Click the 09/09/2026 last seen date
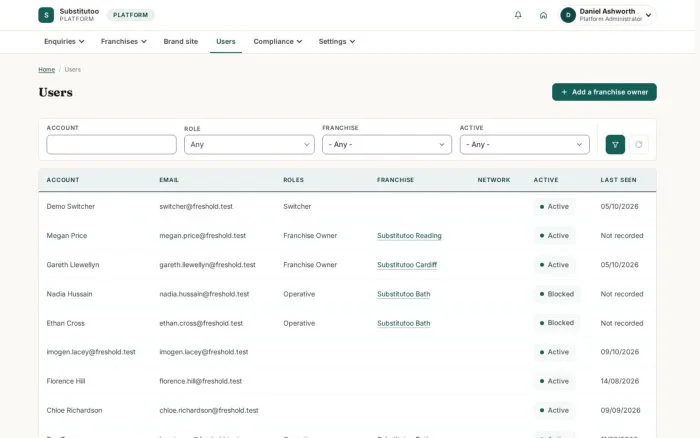 pyautogui.click(x=620, y=410)
